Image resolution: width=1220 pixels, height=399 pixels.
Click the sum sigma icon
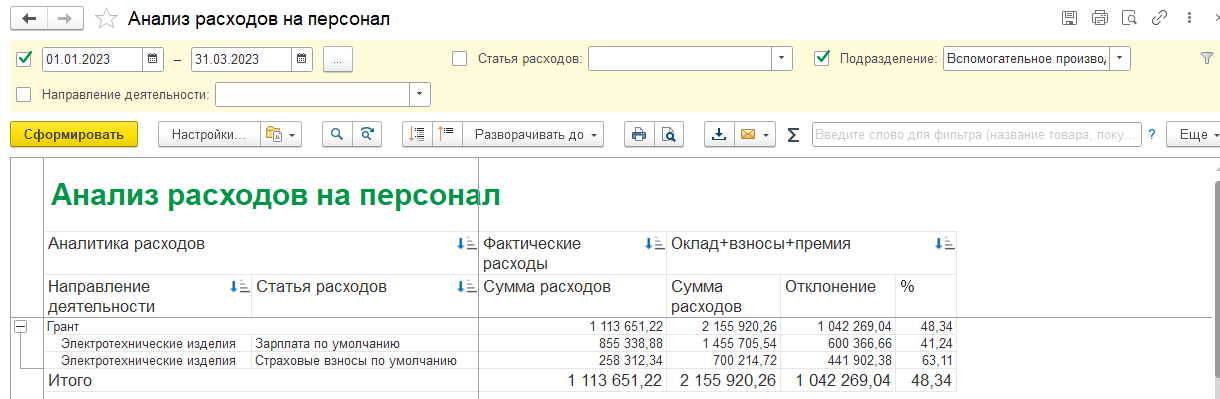pos(793,135)
